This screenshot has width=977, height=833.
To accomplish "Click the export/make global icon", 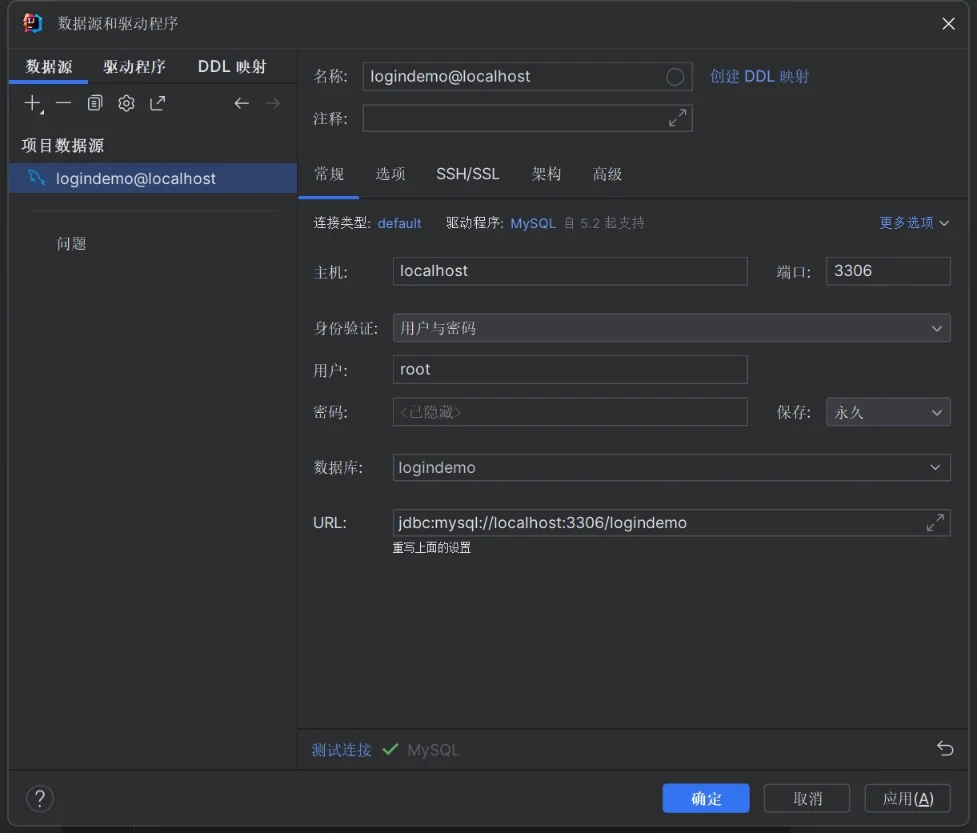I will click(158, 103).
